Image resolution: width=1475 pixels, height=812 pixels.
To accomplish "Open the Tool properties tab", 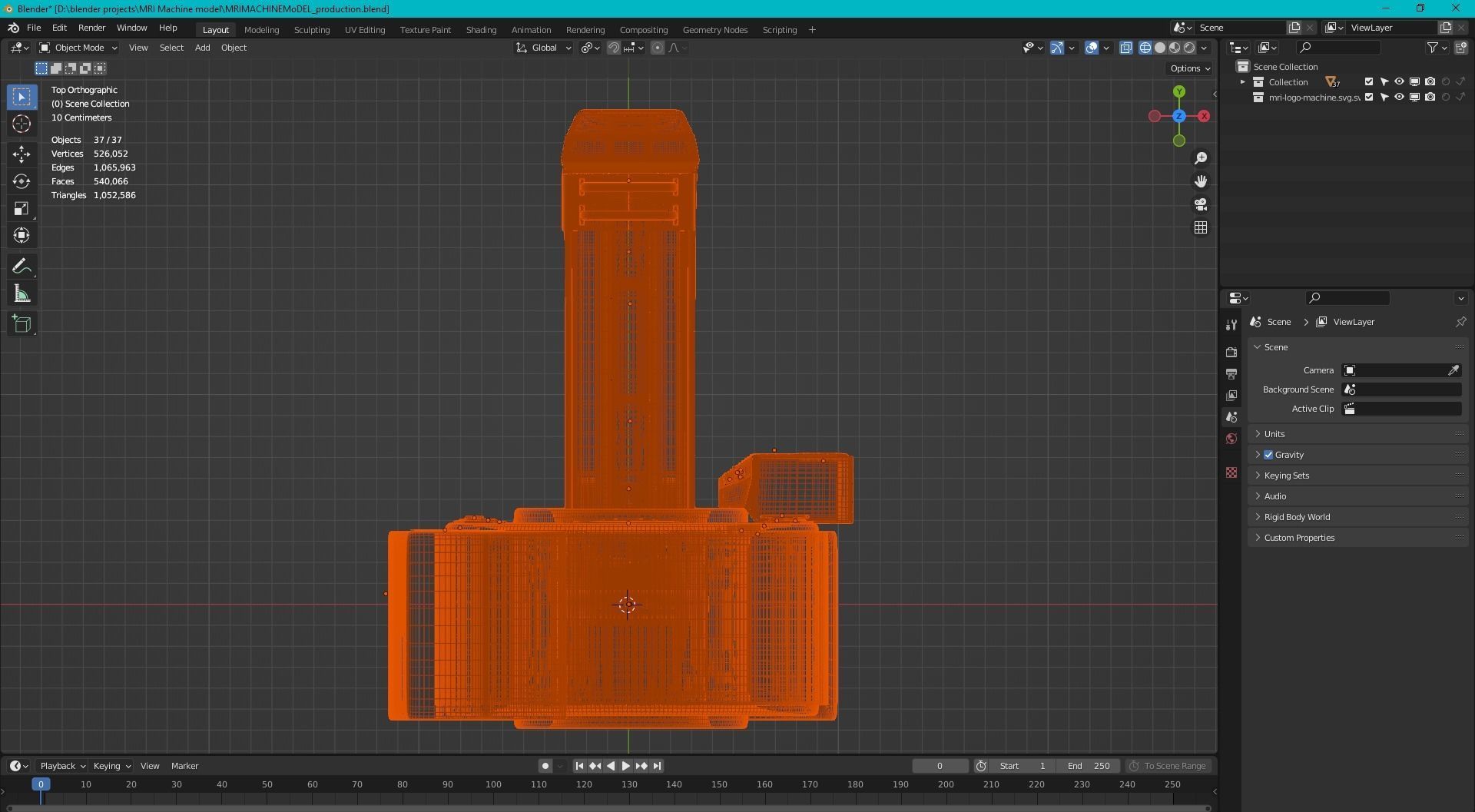I will 1231,325.
